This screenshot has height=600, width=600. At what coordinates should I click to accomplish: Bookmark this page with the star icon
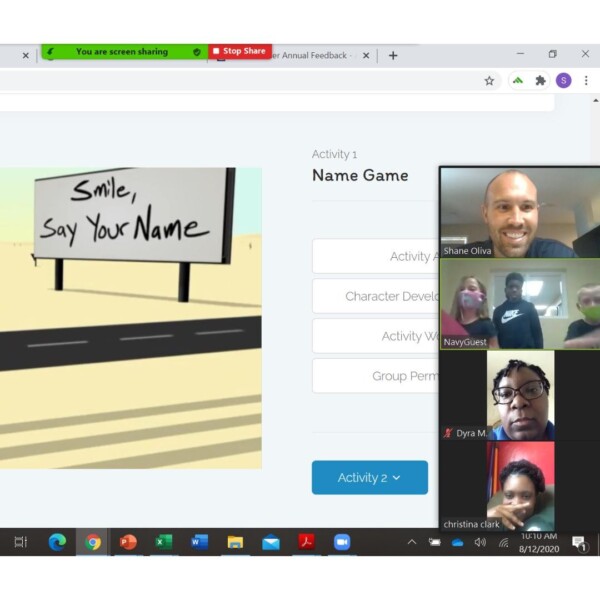click(x=489, y=81)
